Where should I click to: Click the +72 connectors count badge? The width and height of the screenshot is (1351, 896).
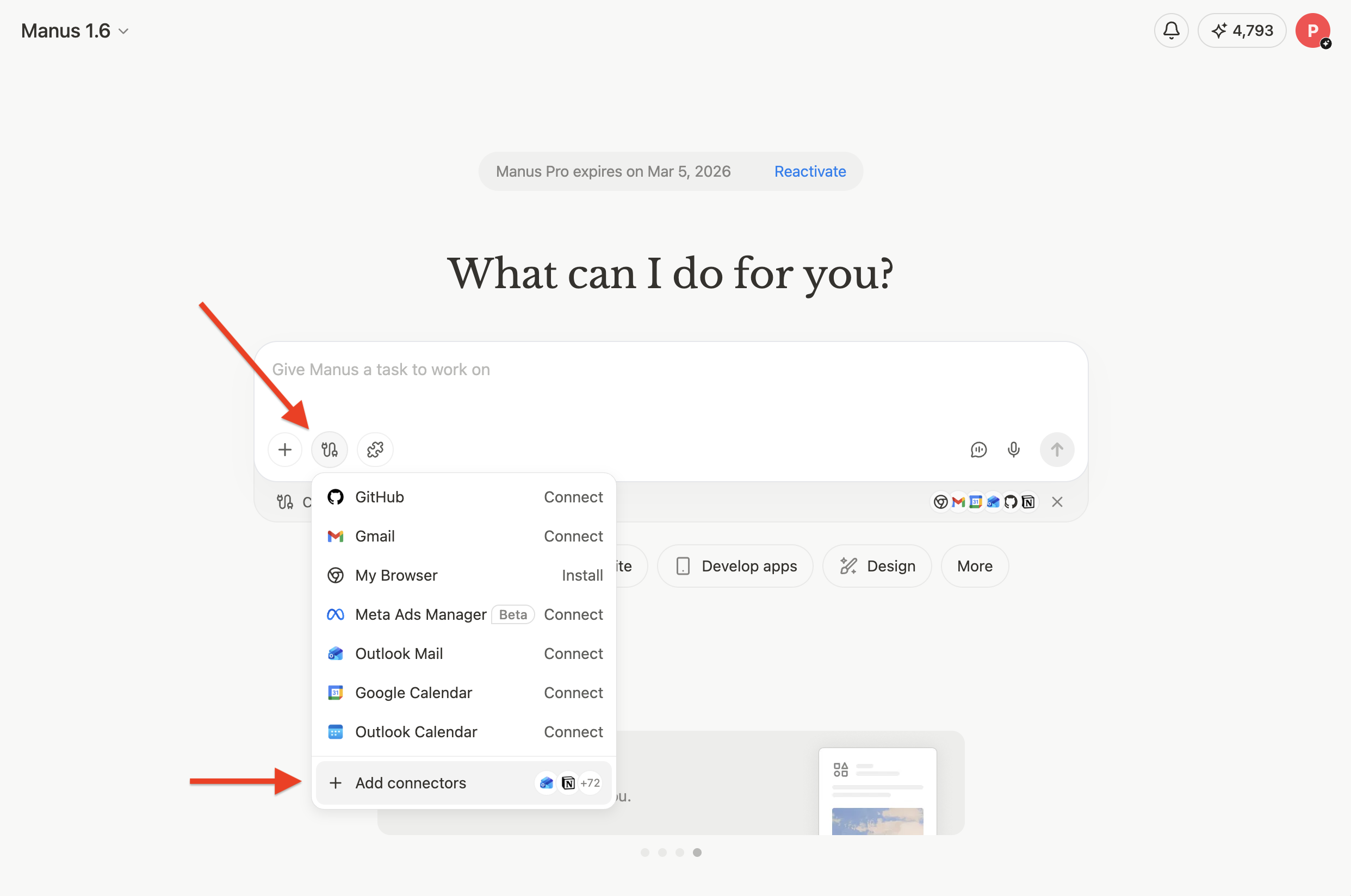tap(590, 783)
